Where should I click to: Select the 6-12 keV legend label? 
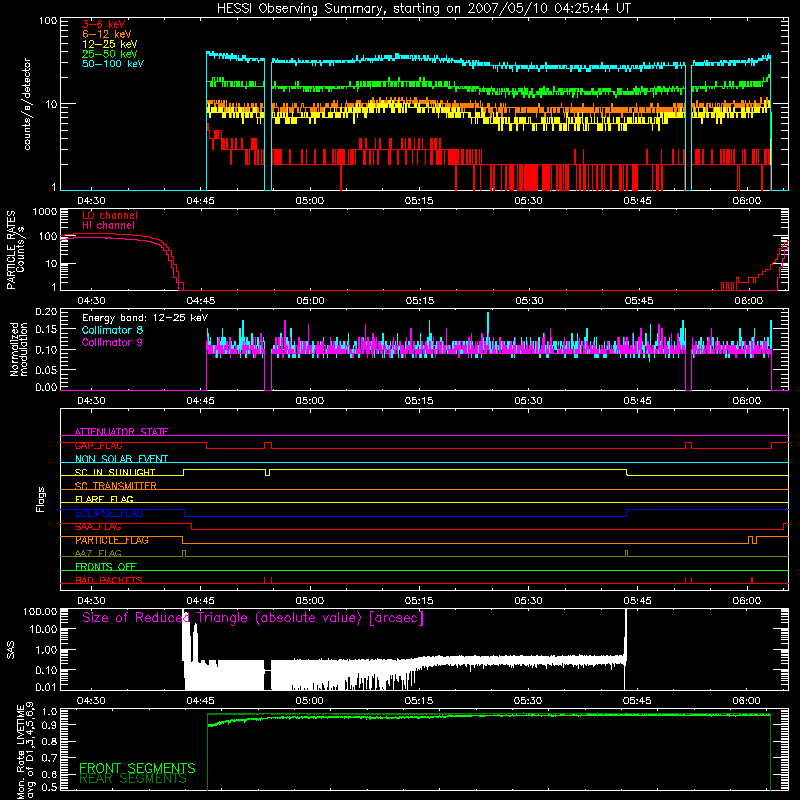coord(107,34)
